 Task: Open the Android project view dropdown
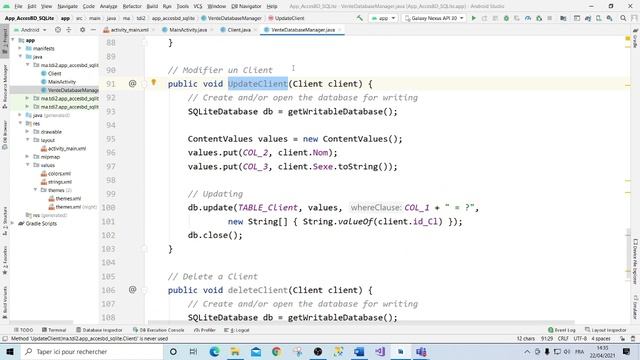tap(30, 30)
